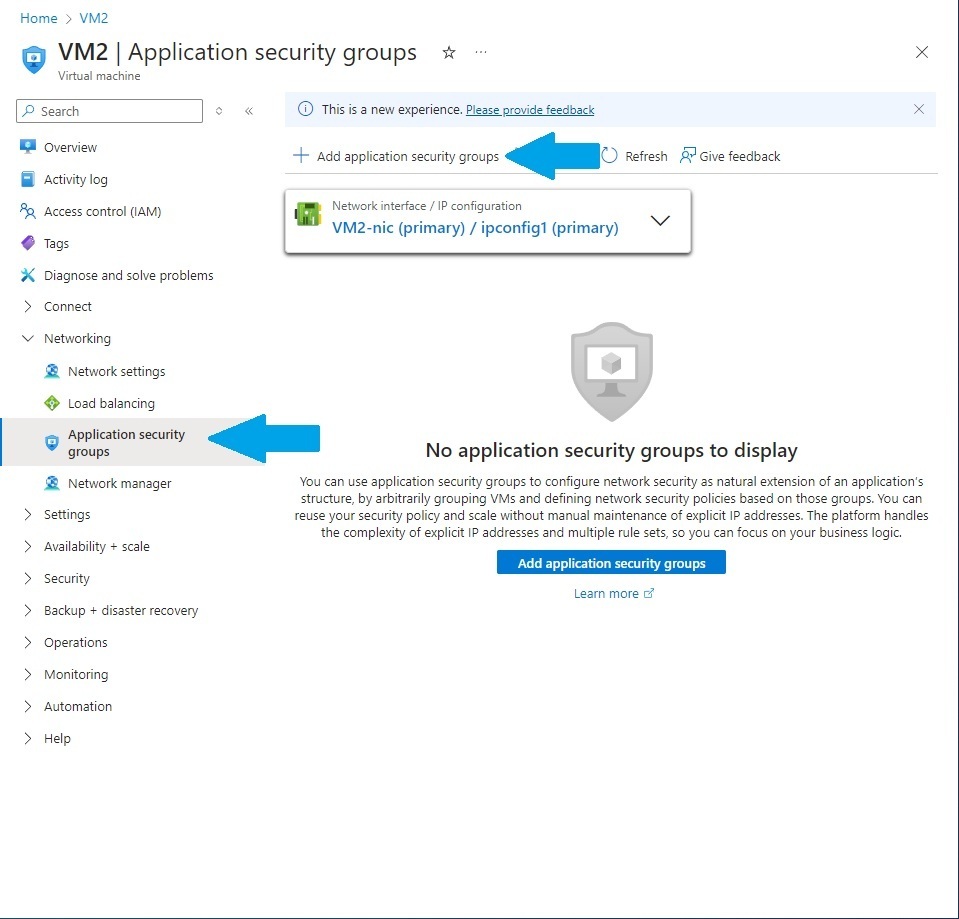This screenshot has width=959, height=919.
Task: Click the Please provide feedback link
Action: [529, 109]
